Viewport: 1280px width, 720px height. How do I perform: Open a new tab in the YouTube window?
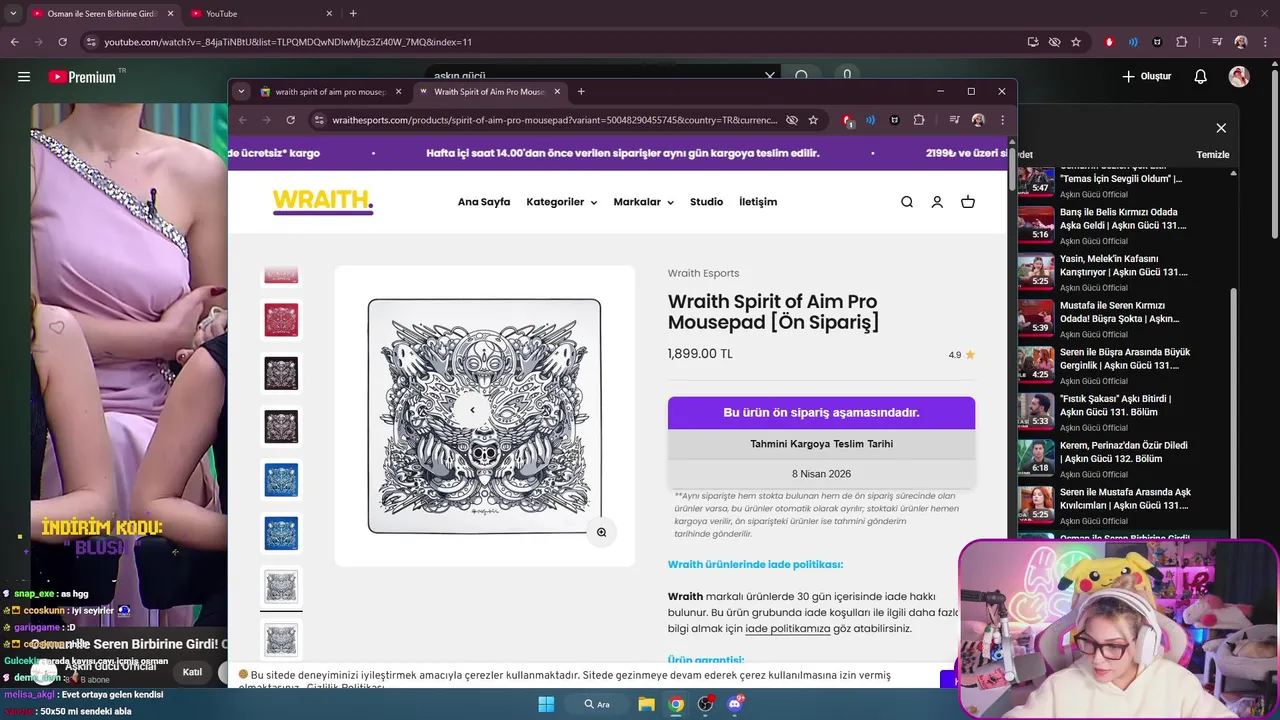click(x=353, y=13)
